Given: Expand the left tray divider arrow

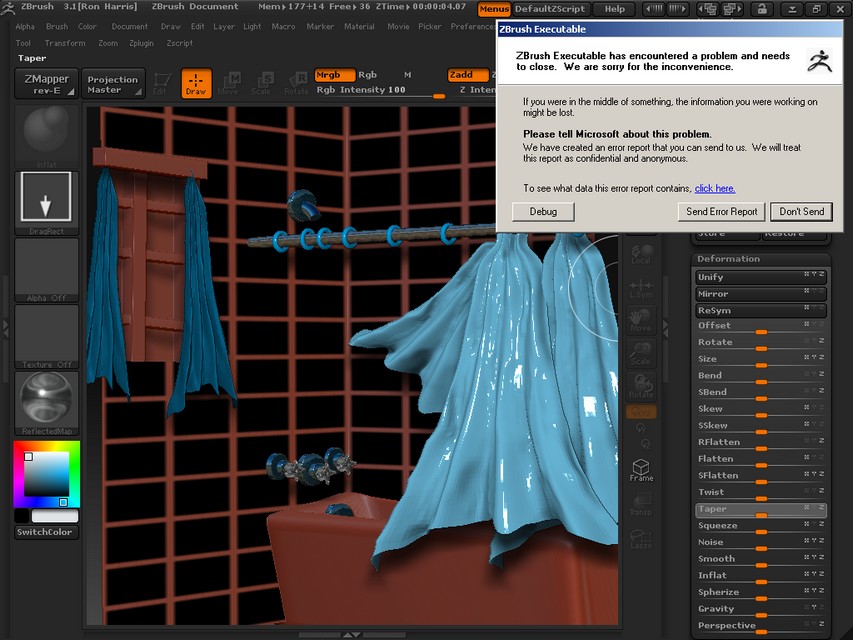Looking at the screenshot, I should click(x=5, y=328).
